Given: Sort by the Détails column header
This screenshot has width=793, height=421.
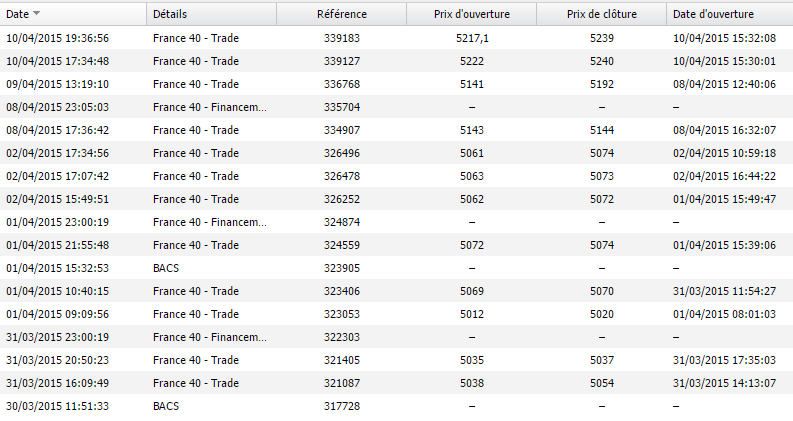Looking at the screenshot, I should coord(170,14).
